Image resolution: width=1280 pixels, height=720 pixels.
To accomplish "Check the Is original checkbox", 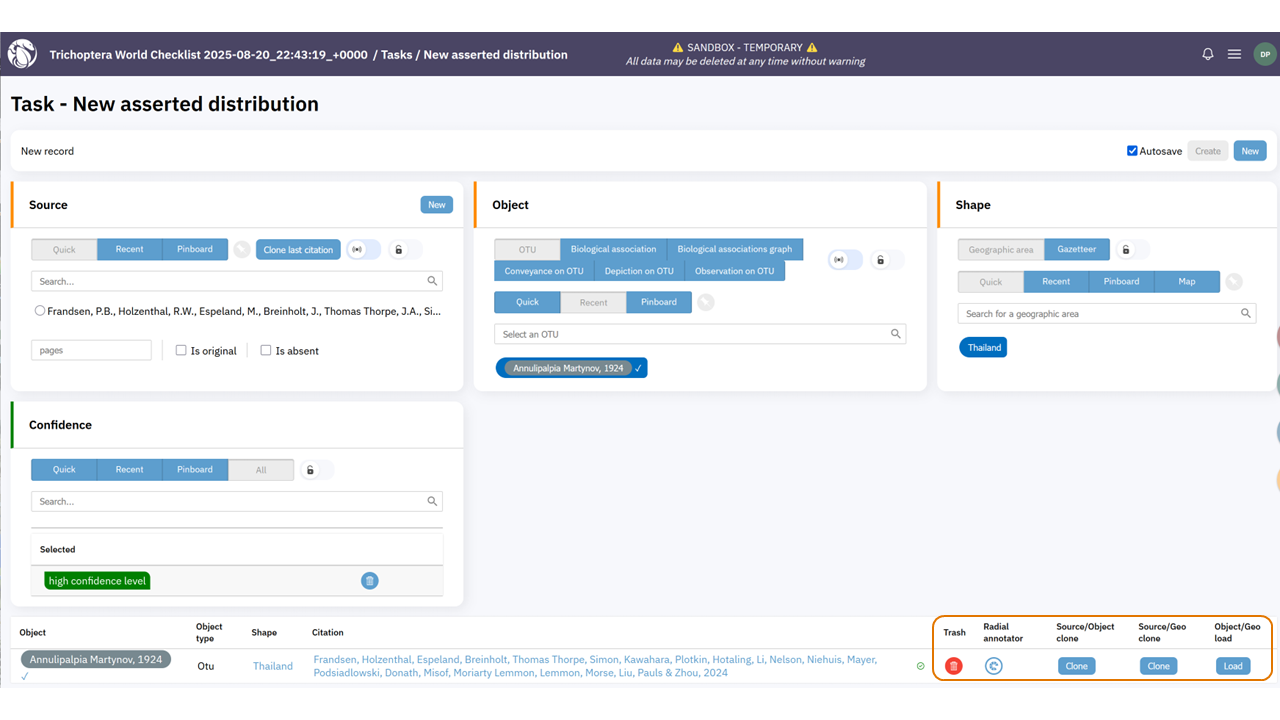I will 181,351.
